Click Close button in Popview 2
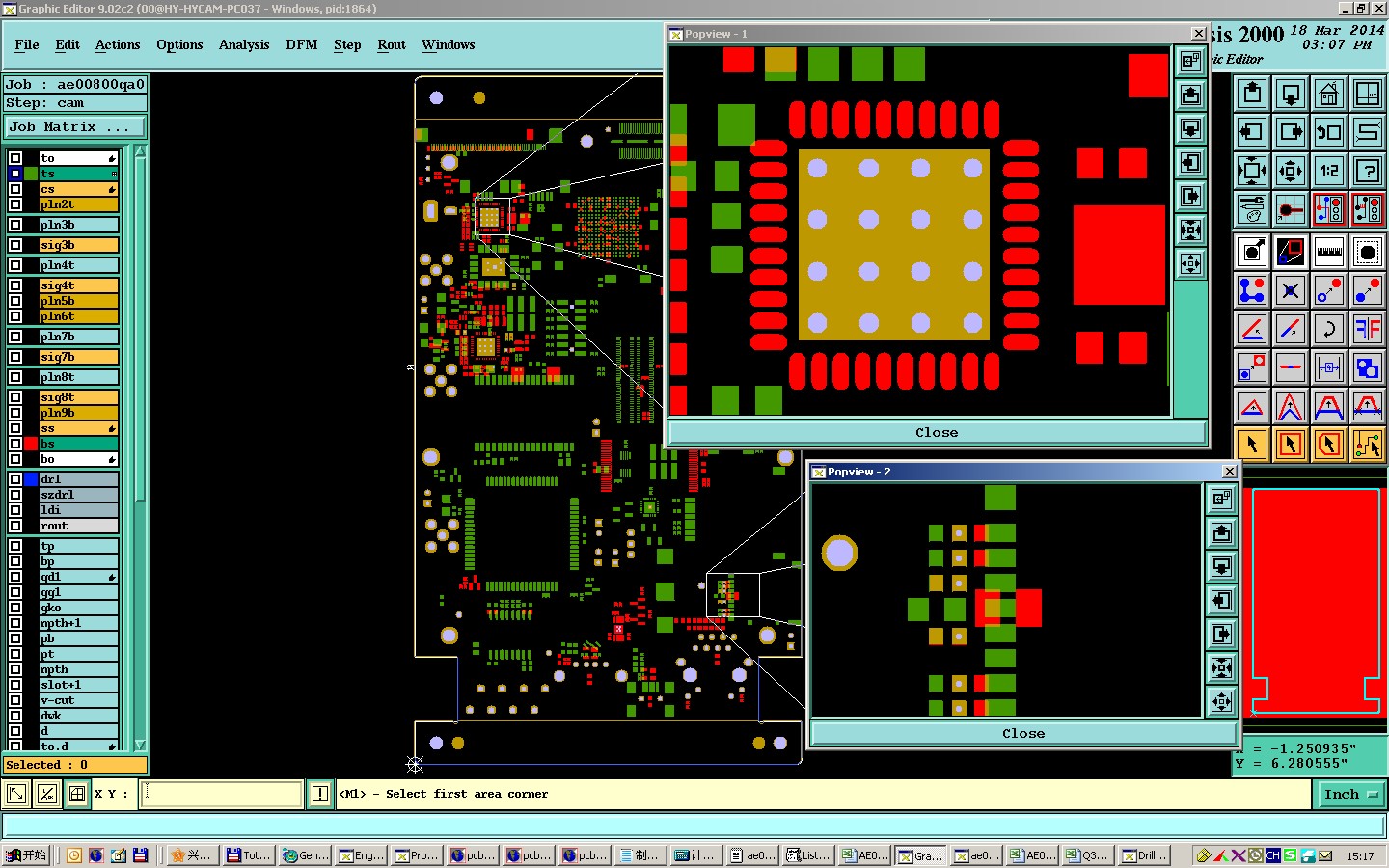Image resolution: width=1389 pixels, height=868 pixels. tap(1023, 733)
